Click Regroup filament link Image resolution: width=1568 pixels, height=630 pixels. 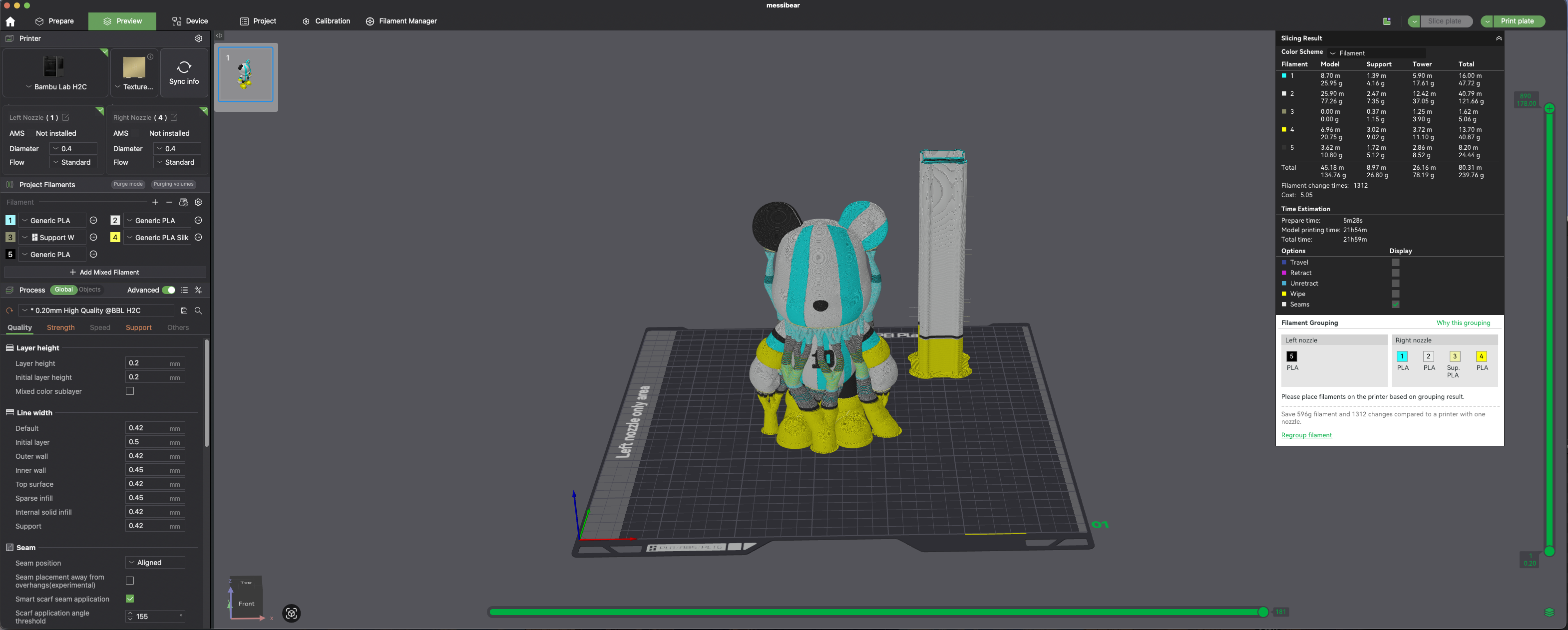tap(1306, 435)
